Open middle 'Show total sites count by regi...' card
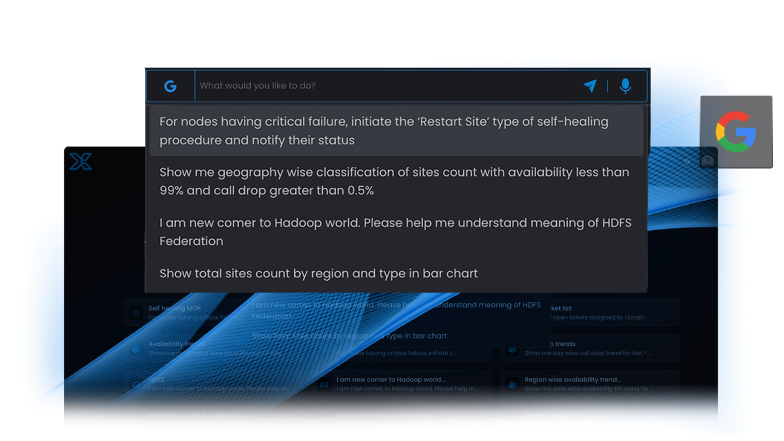Screen dimensions: 784x441 [x=400, y=418]
